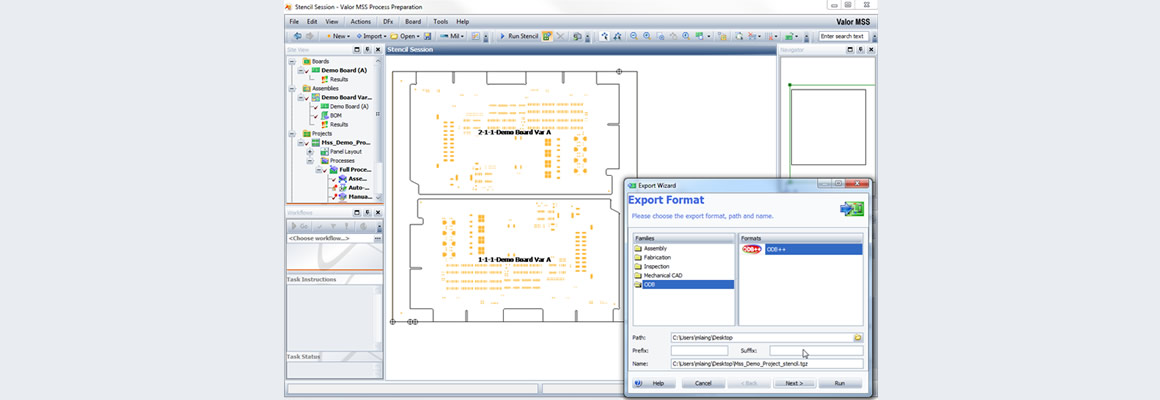
Task: Open the Mil units dropdown
Action: click(x=453, y=35)
